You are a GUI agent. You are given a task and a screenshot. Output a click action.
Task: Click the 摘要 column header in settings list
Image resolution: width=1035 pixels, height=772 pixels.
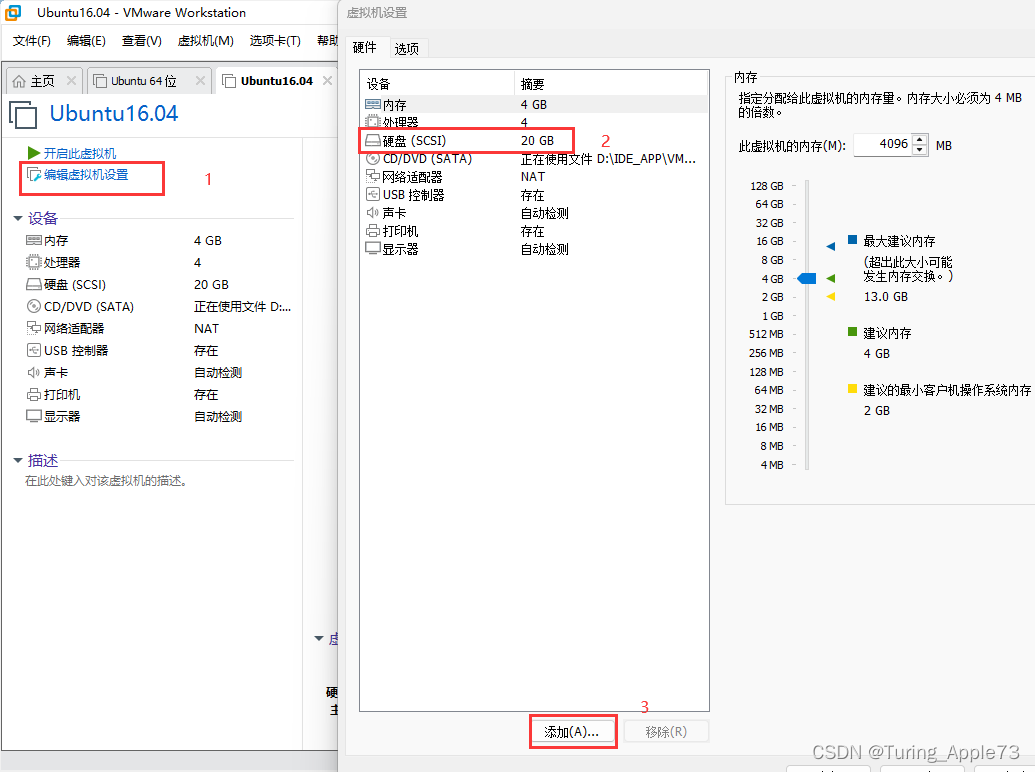click(610, 84)
